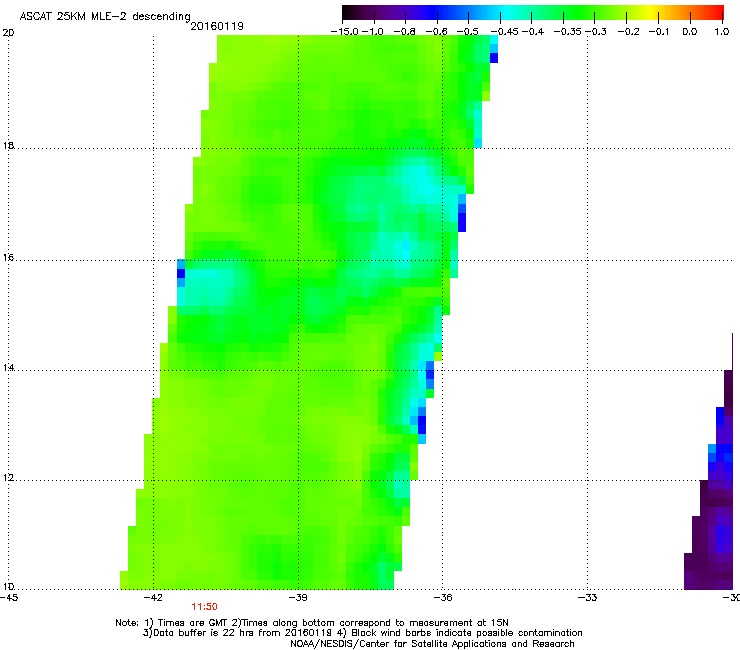Click the -0.5 colorbar tick label

(468, 32)
